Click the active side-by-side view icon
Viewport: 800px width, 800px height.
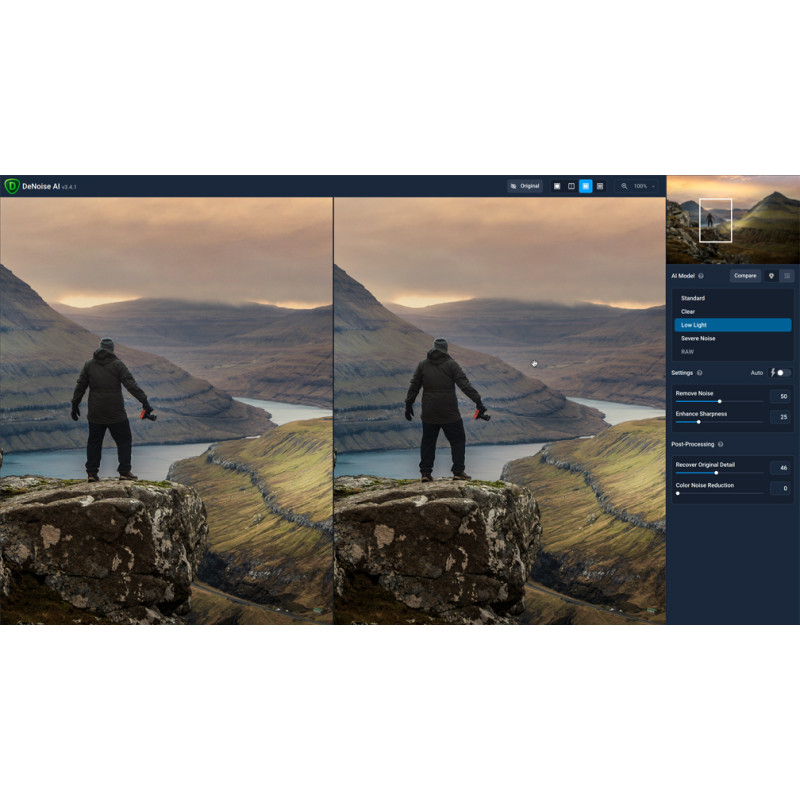coord(586,186)
